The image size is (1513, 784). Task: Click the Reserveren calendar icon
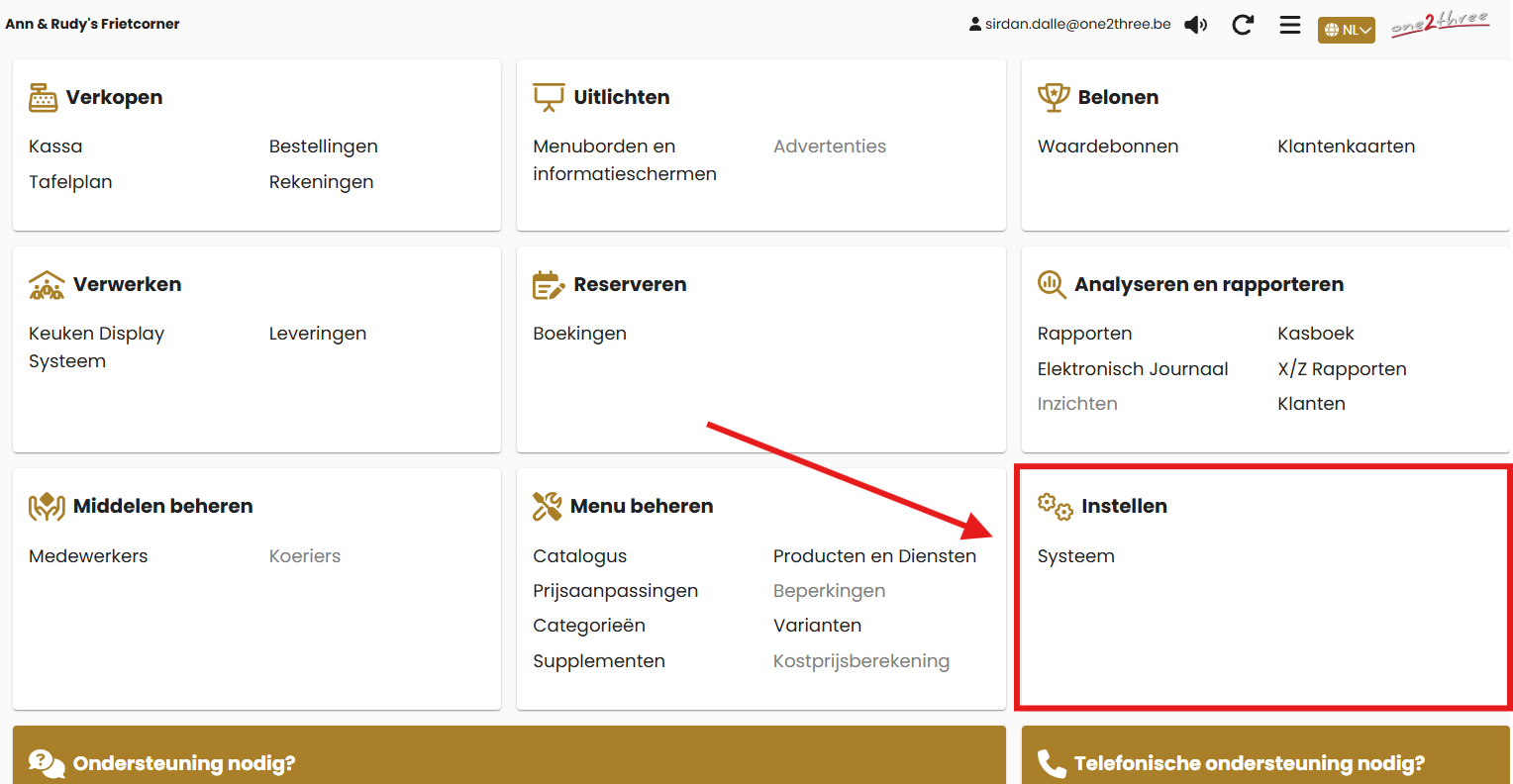point(549,285)
